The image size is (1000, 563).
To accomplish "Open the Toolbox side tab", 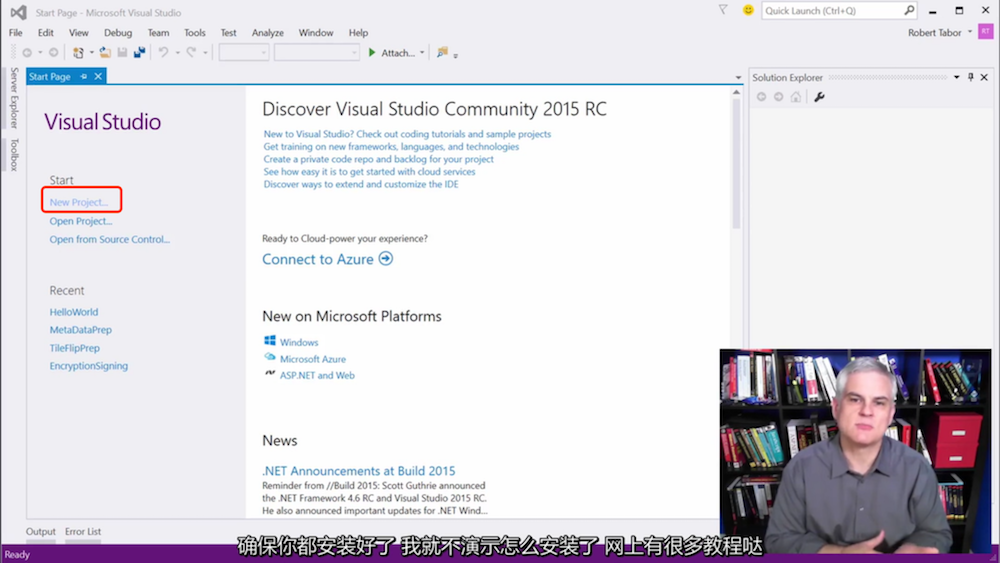I will (14, 154).
